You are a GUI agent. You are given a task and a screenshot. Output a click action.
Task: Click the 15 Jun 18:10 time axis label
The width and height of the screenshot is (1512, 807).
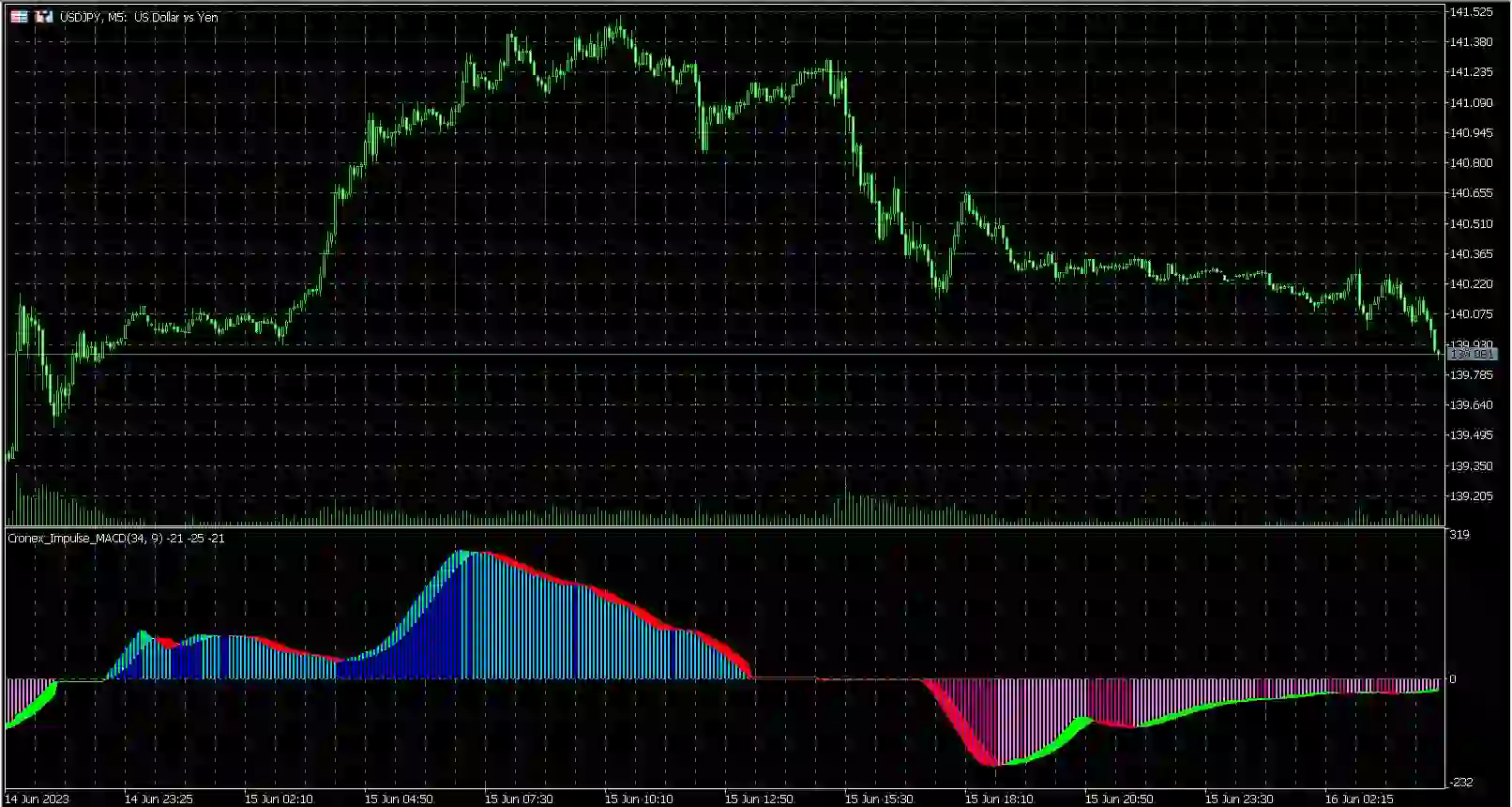click(x=999, y=799)
